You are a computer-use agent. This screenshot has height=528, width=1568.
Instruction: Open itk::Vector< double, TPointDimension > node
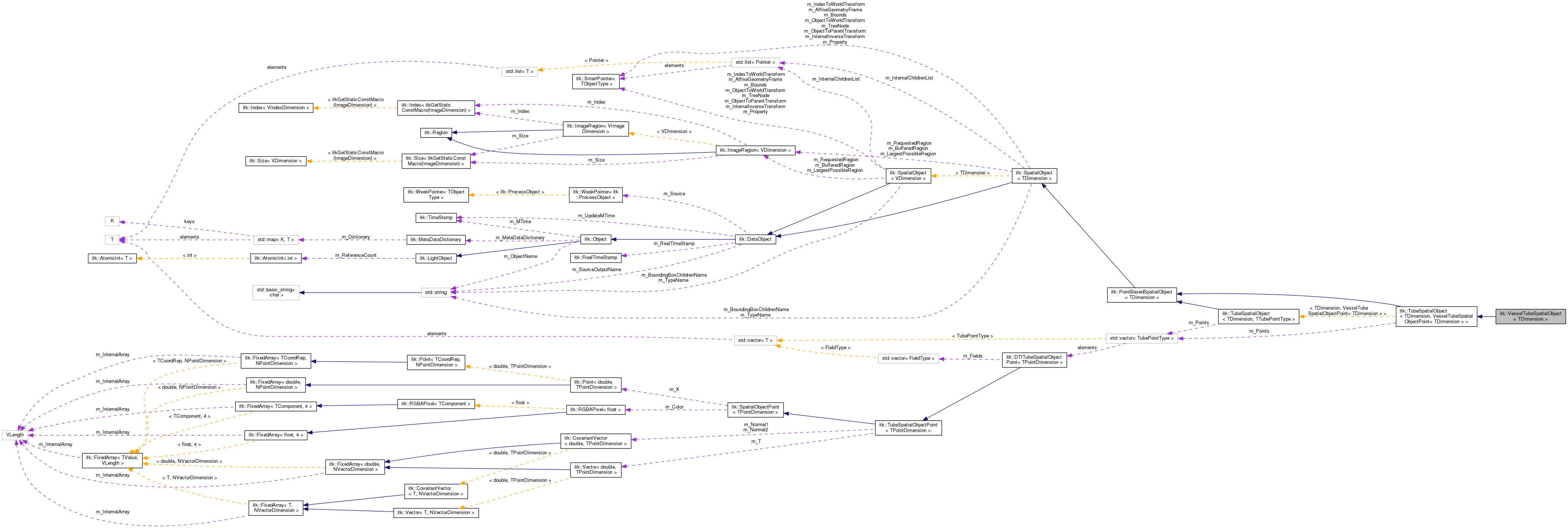point(595,469)
